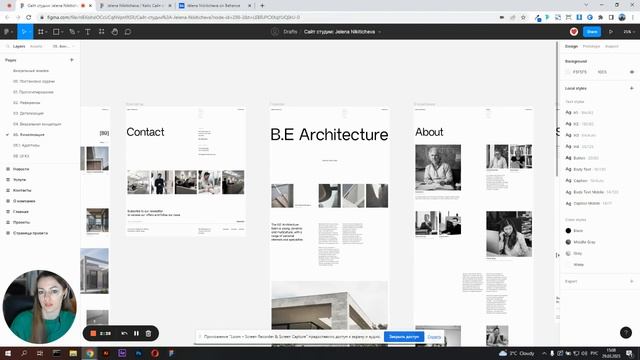
Task: Open Chrome from the taskbar
Action: [x=90, y=353]
